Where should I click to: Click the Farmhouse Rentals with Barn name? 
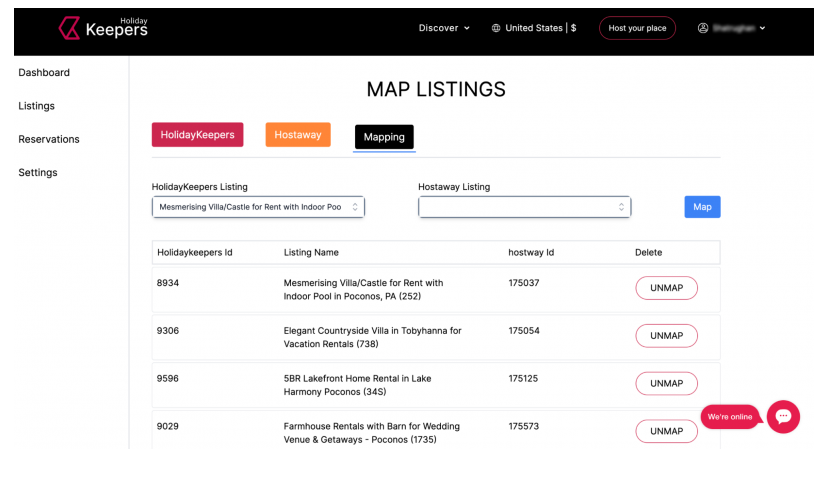pyautogui.click(x=372, y=433)
